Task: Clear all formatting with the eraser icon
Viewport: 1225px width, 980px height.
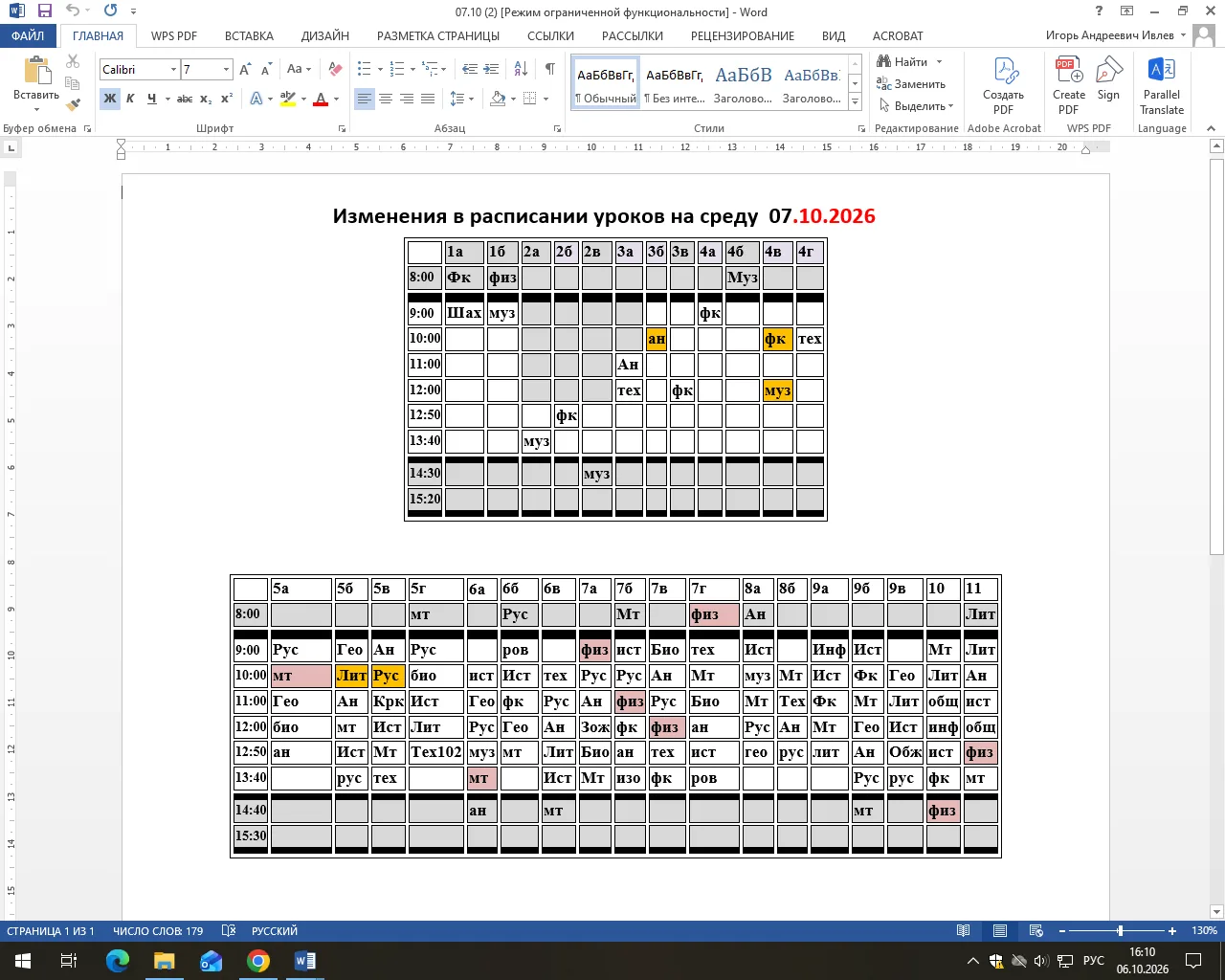Action: (x=335, y=69)
